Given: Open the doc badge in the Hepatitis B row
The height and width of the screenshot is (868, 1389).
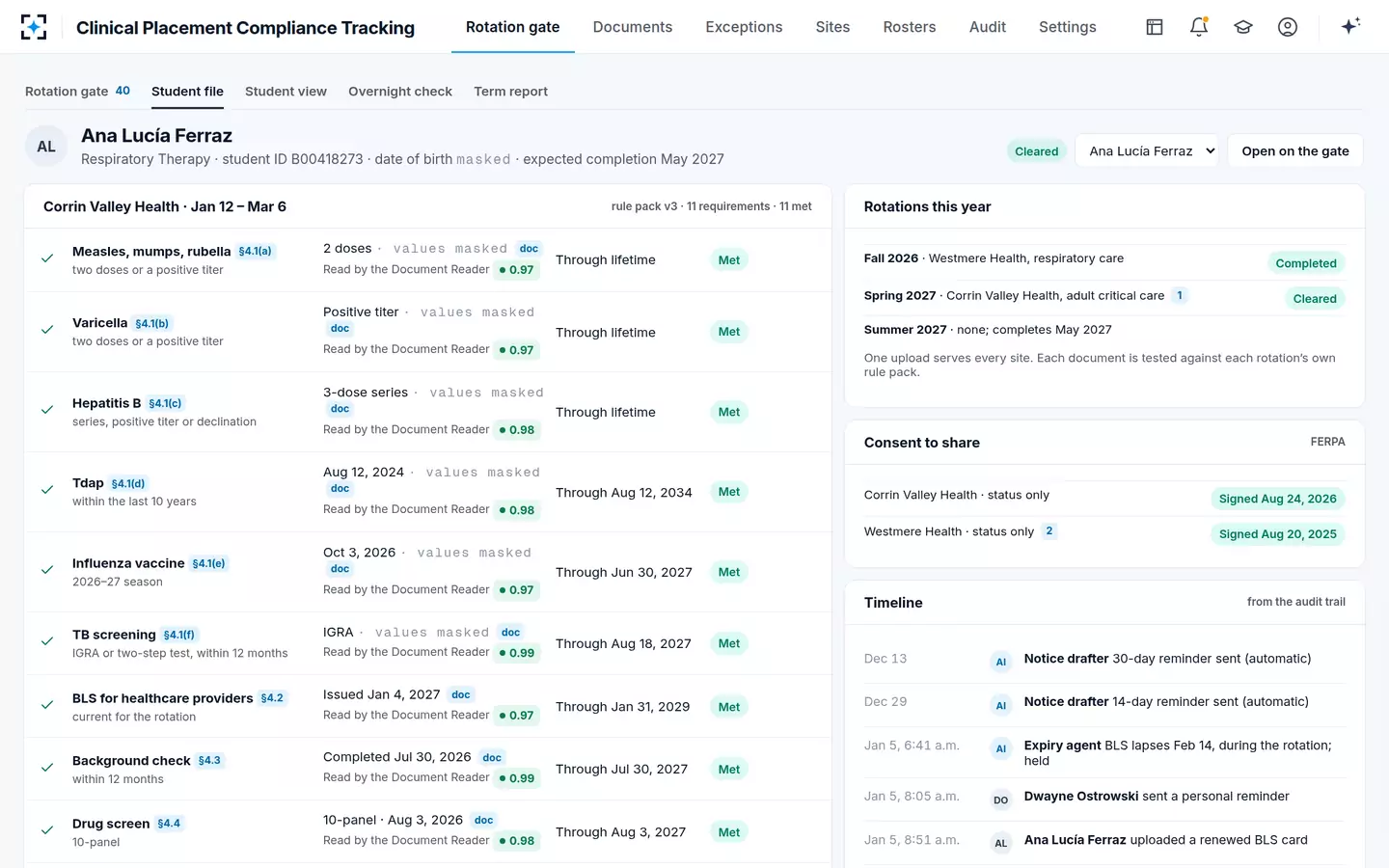Looking at the screenshot, I should tap(340, 409).
